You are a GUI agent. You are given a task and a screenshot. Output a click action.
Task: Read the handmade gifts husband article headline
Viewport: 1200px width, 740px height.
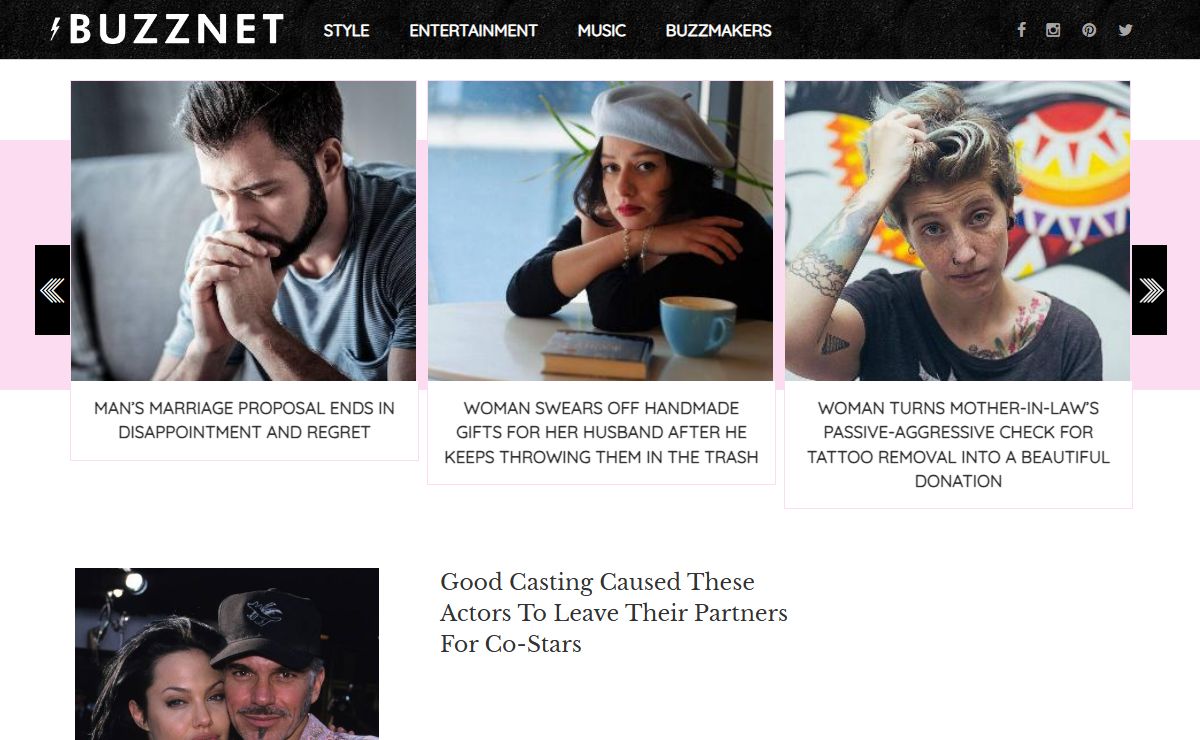click(x=601, y=432)
